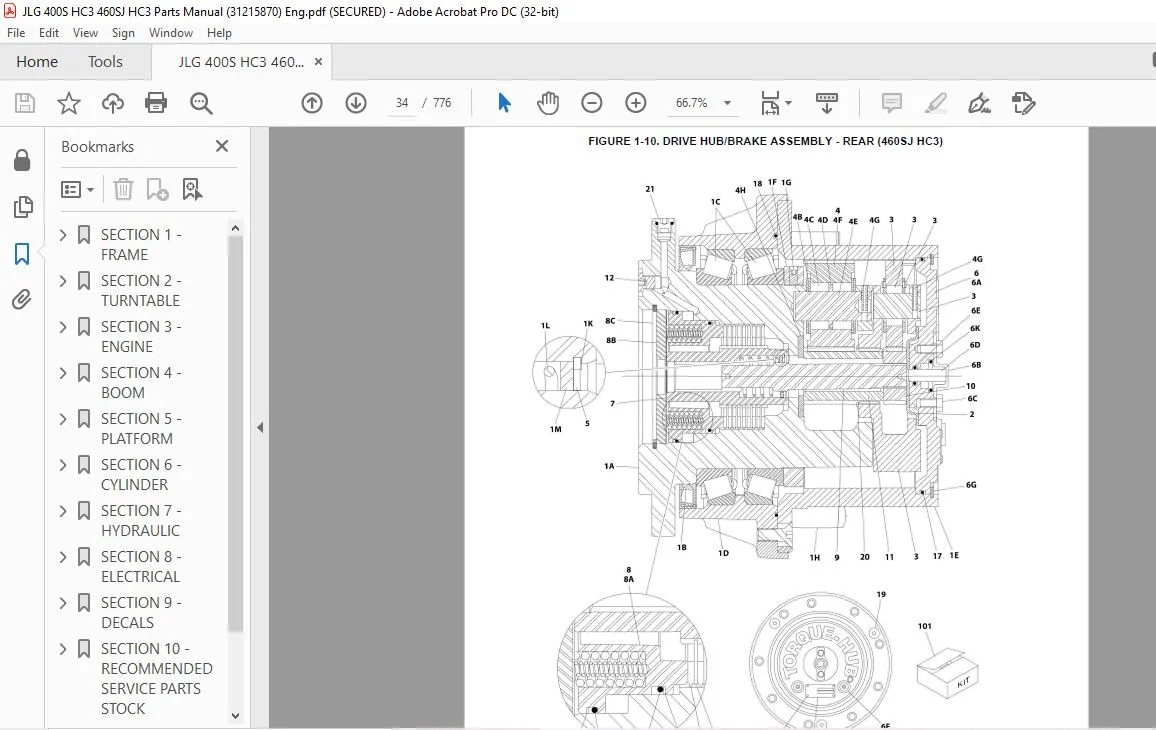
Task: Expand SECTION 2 - TURNTABLE bookmark
Action: [x=63, y=281]
